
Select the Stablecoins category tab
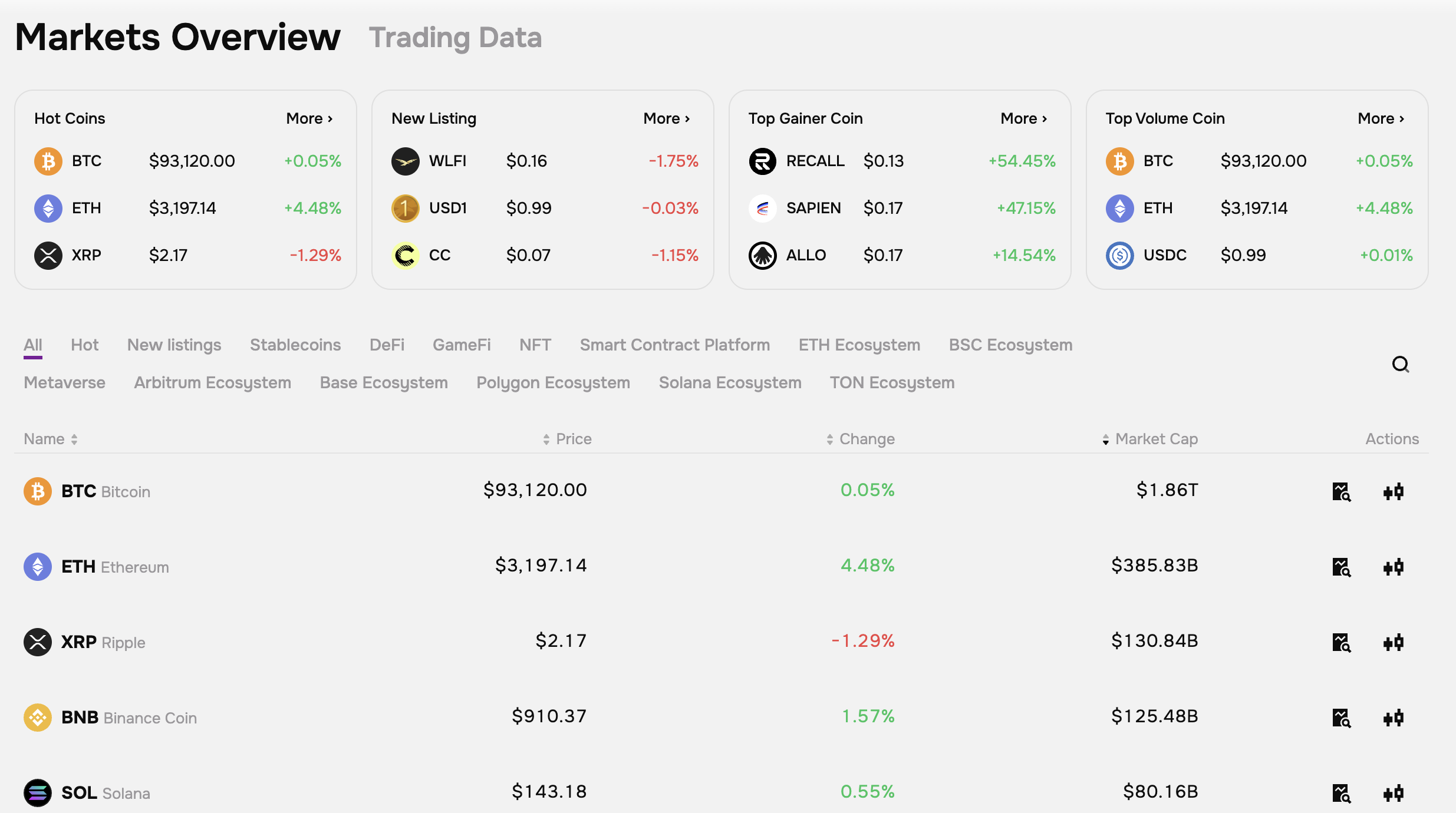click(295, 345)
